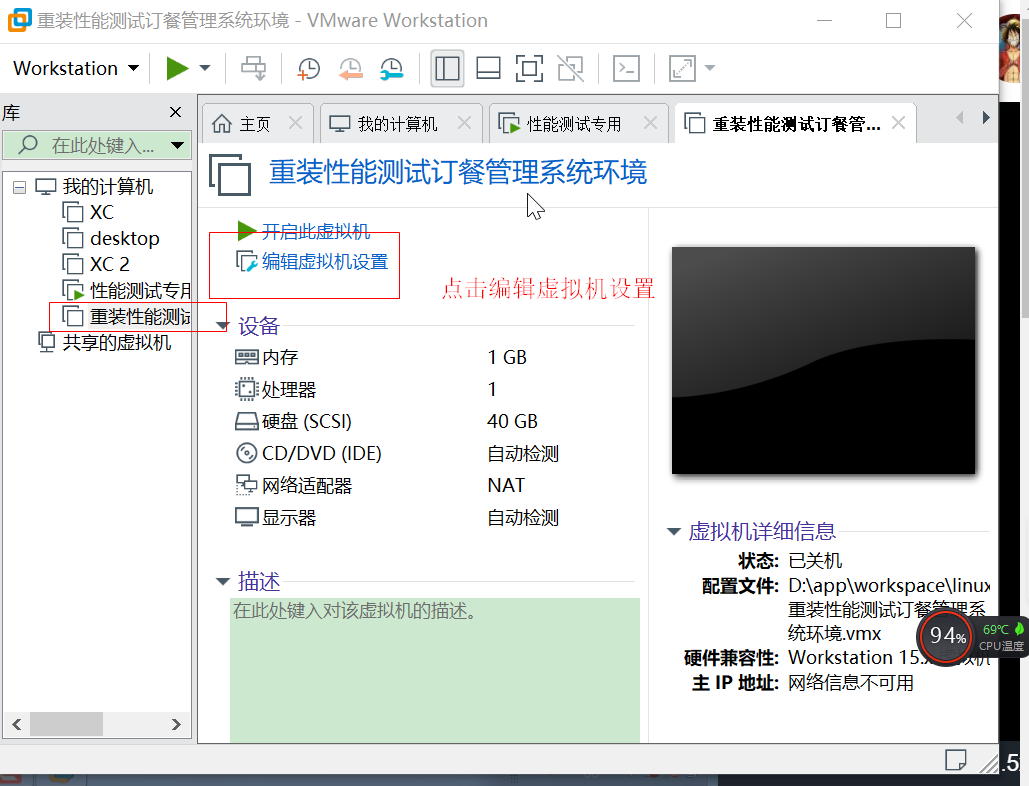The width and height of the screenshot is (1029, 786).
Task: Close the 性能测试专用 tab
Action: [x=650, y=123]
